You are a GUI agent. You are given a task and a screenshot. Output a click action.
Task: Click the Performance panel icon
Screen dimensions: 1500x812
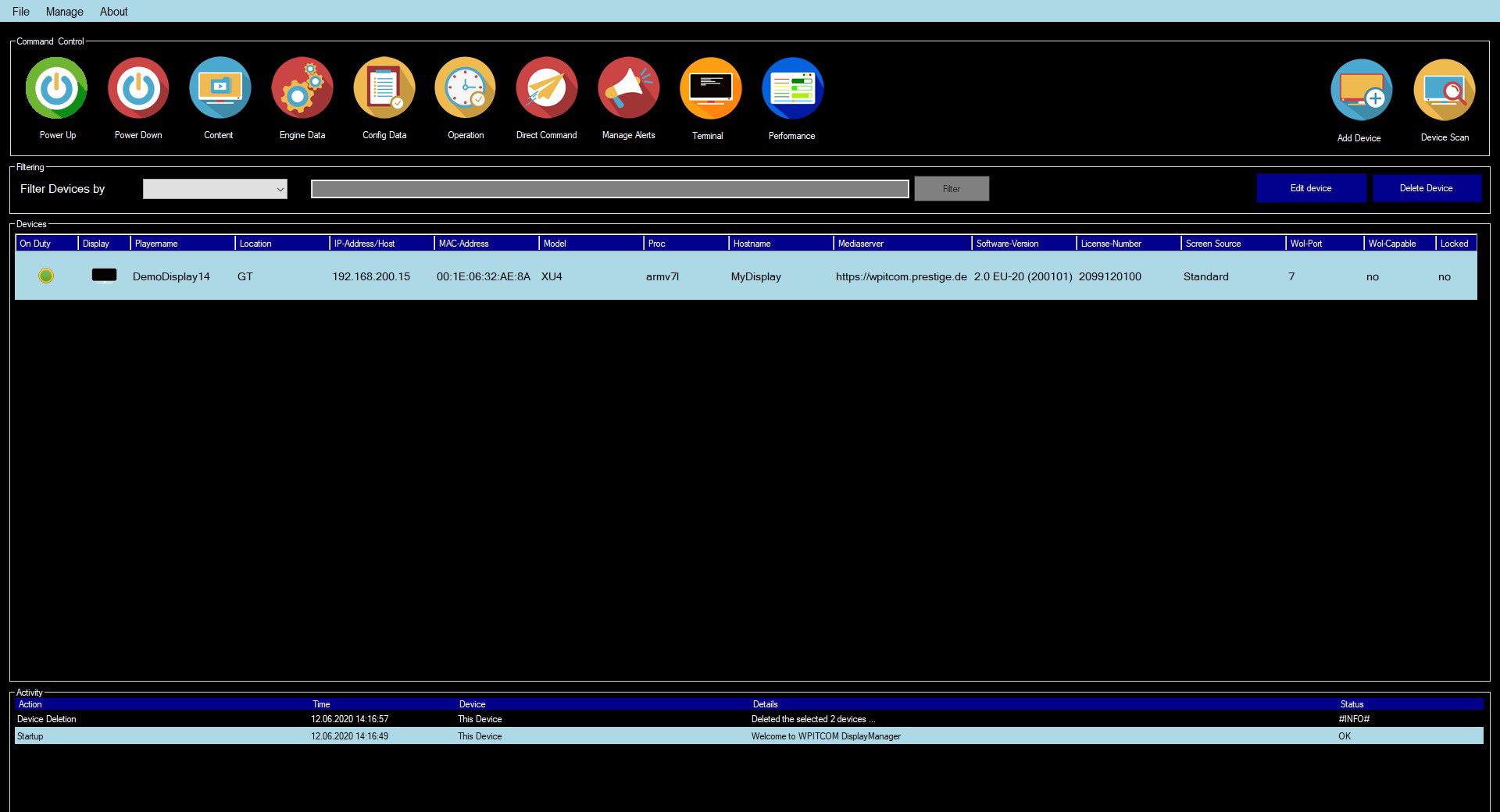pyautogui.click(x=792, y=88)
